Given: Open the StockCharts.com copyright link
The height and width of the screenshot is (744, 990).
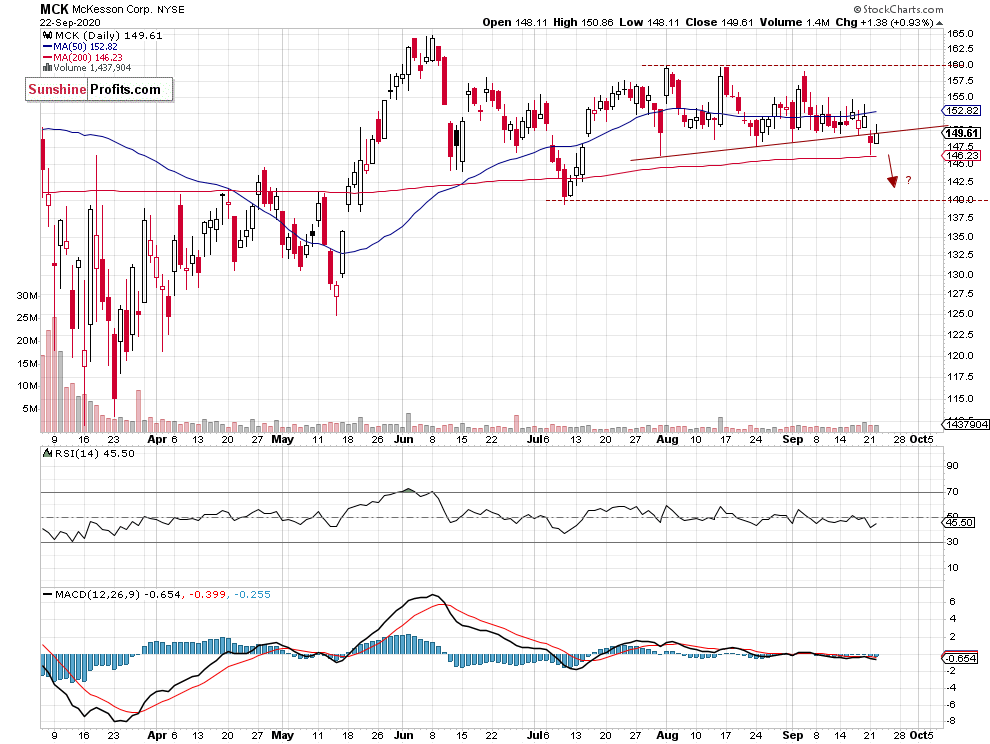Looking at the screenshot, I should tap(898, 9).
